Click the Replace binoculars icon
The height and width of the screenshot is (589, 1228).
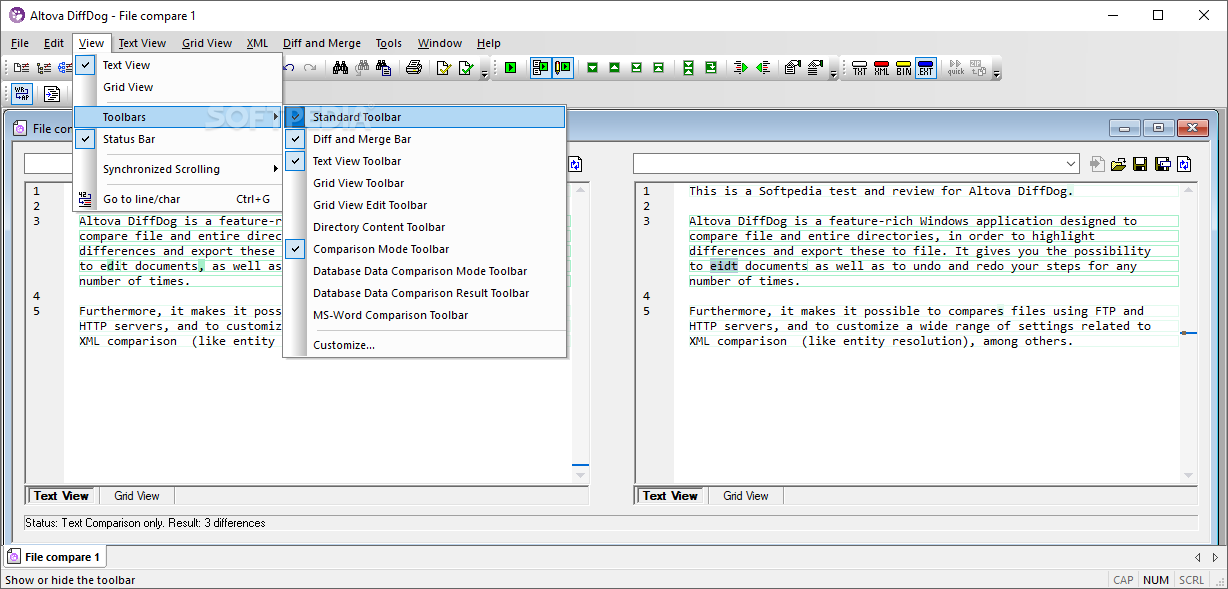point(383,68)
